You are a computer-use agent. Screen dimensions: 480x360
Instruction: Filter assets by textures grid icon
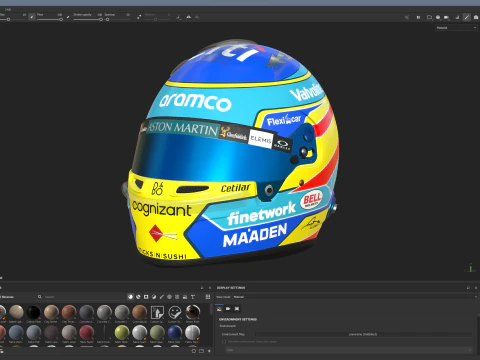177,297
